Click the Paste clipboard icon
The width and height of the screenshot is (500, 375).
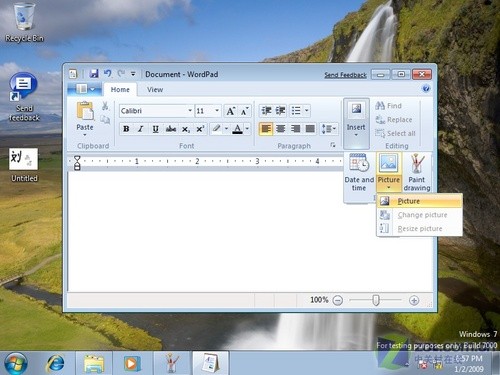point(85,111)
